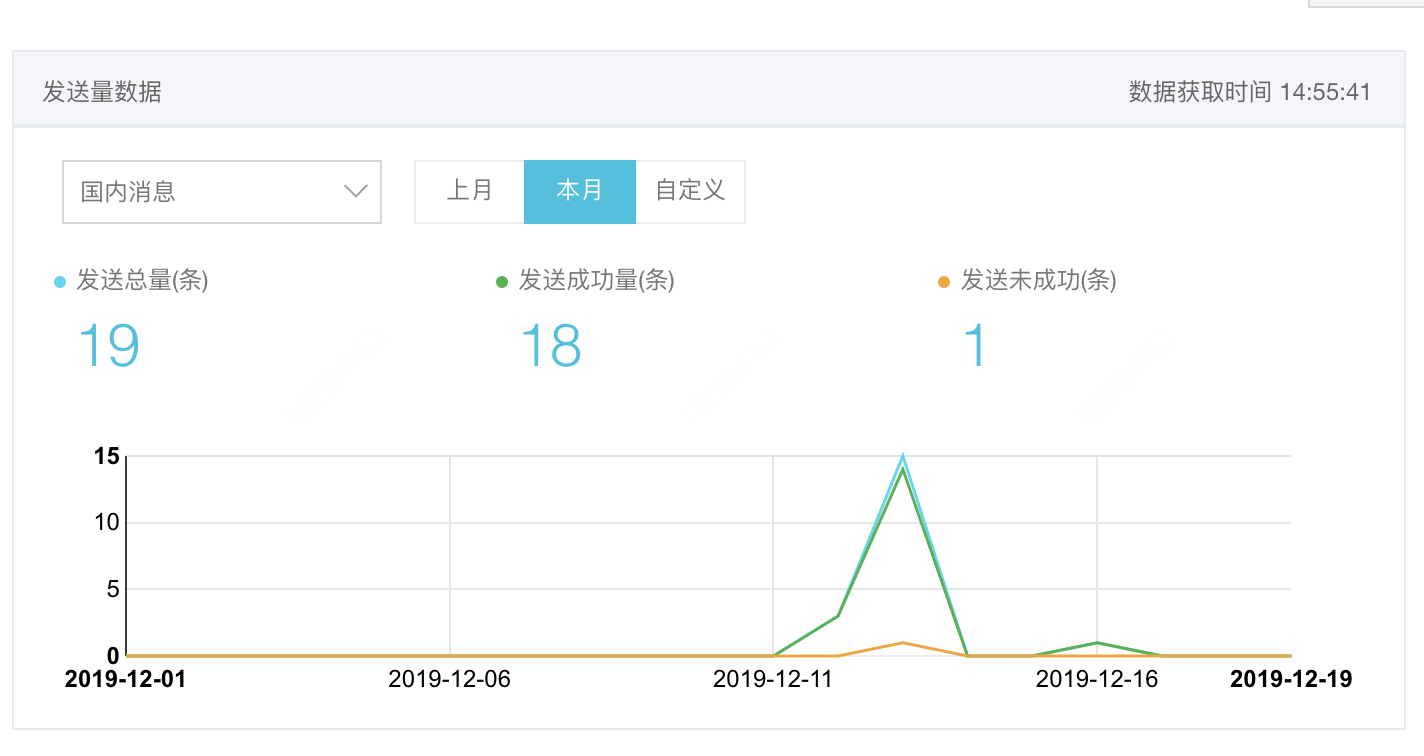
Task: Click the orange line's small peak point
Action: click(903, 642)
